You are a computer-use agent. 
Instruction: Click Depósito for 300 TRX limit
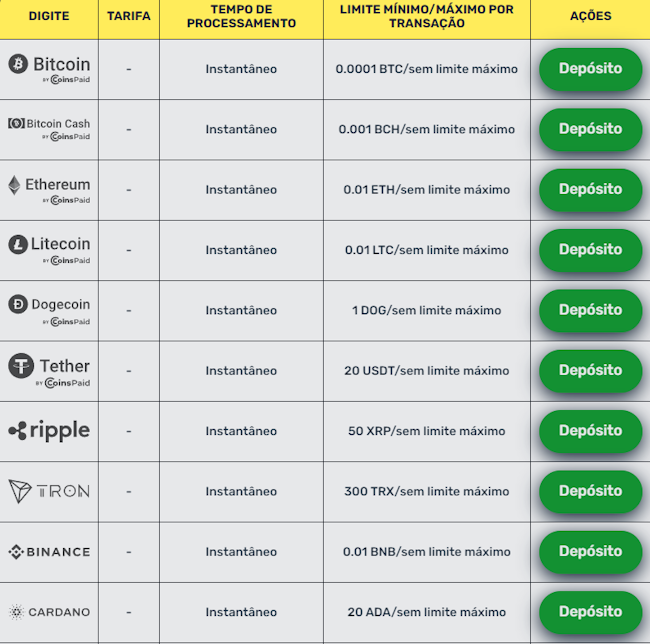pos(590,491)
